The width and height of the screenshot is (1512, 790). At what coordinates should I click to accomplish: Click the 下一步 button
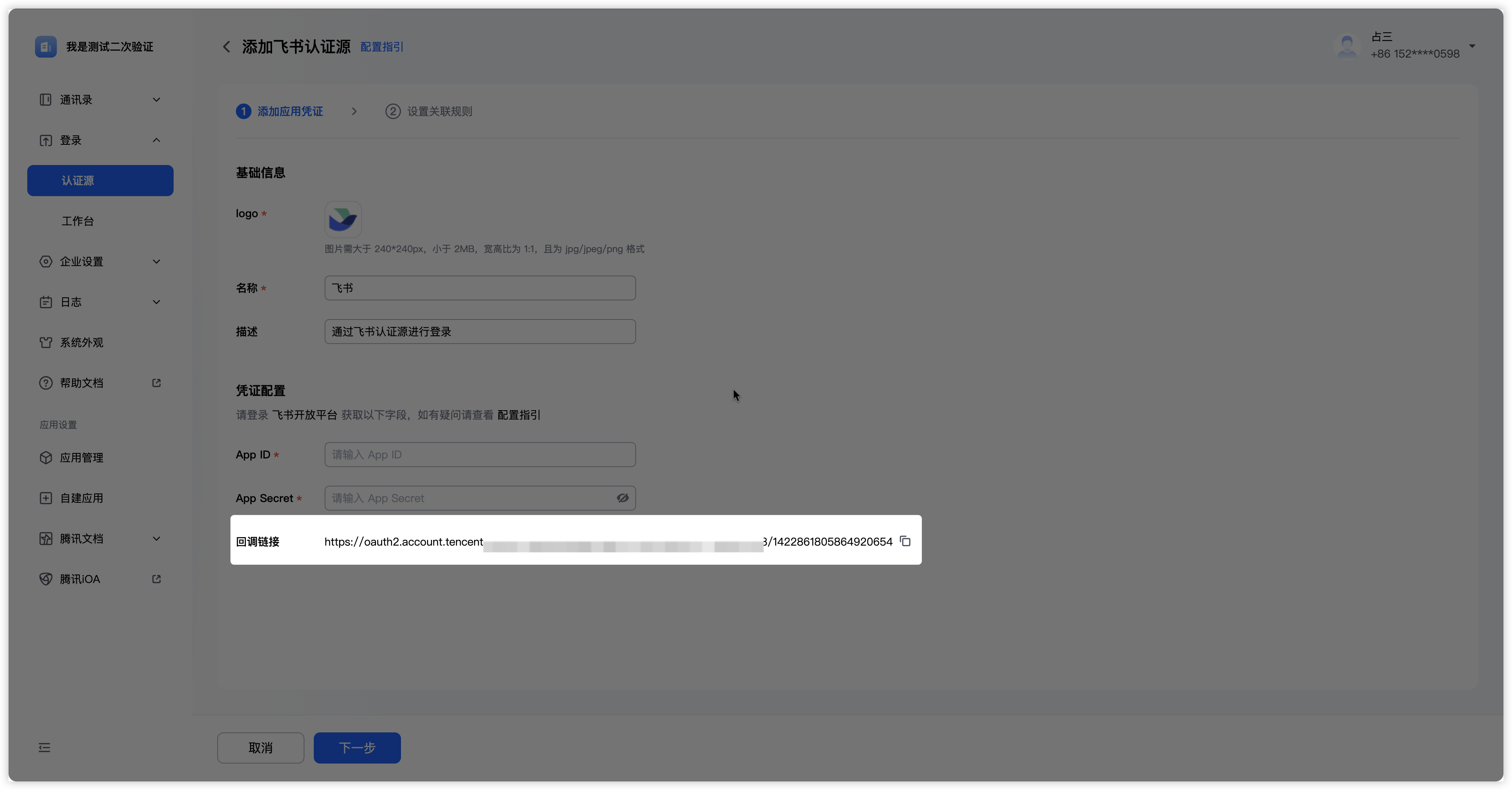(357, 748)
